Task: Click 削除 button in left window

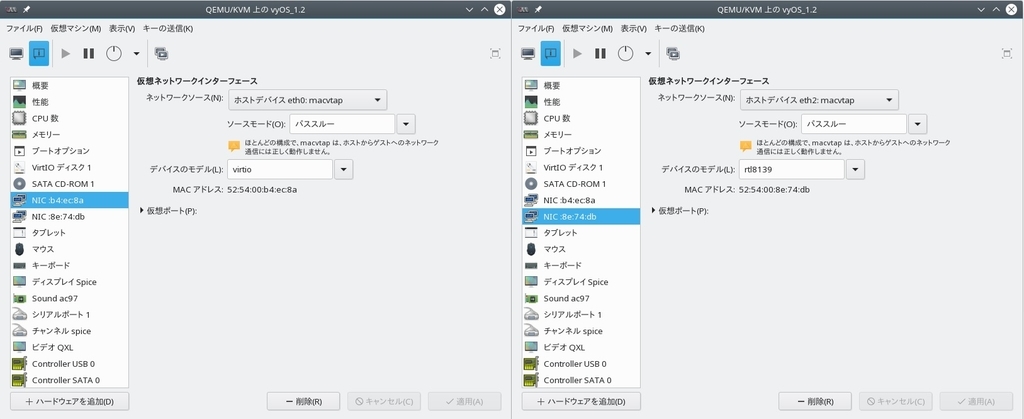Action: click(304, 401)
